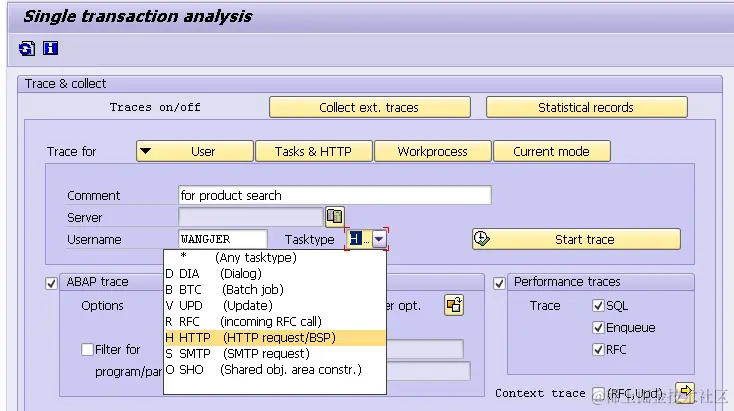Click the Current mode button
734x411 pixels.
coord(552,151)
